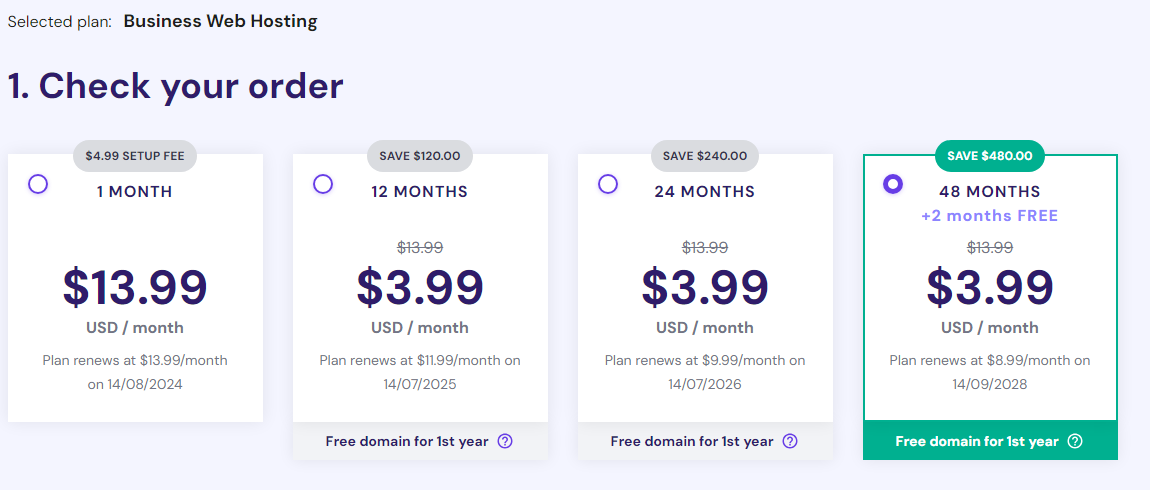1150x490 pixels.
Task: Click the SAVE $480.00 badge
Action: 989,156
